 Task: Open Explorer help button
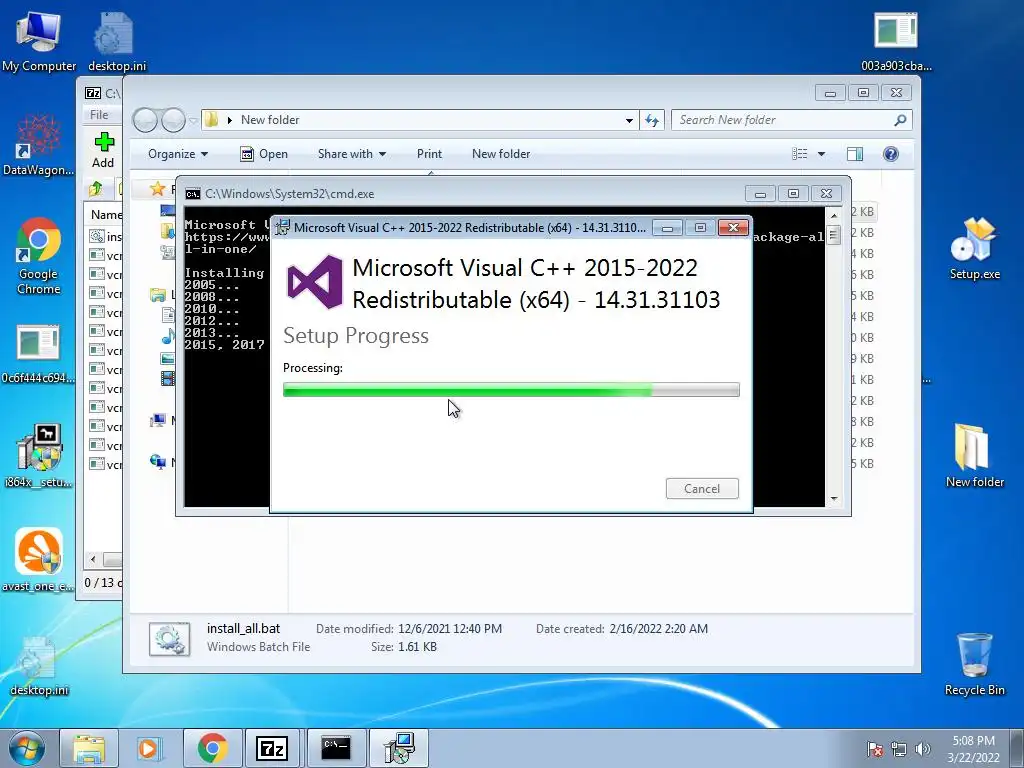tap(891, 154)
